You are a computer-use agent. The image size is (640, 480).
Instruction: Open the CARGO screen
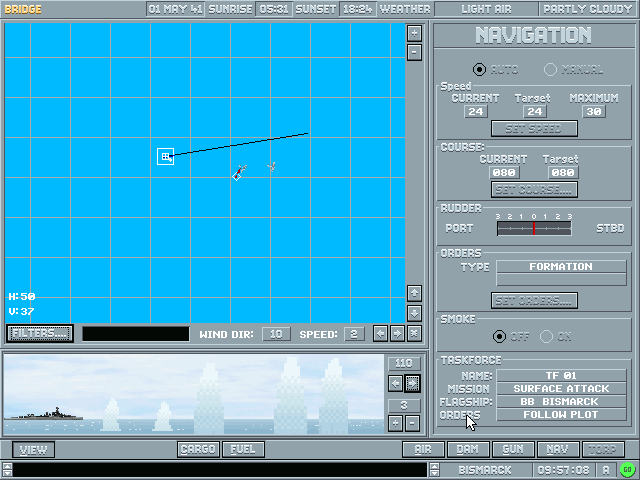pos(198,449)
